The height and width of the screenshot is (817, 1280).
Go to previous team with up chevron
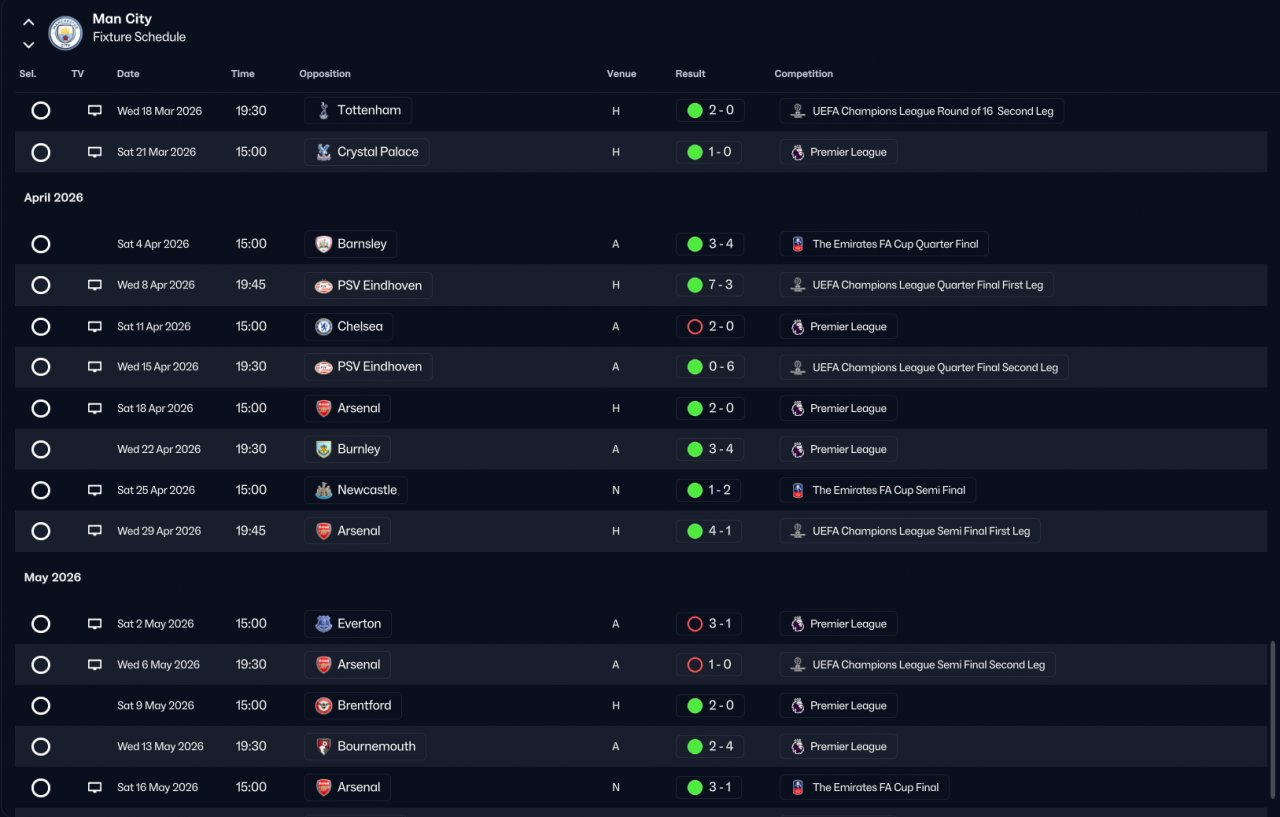coord(29,22)
